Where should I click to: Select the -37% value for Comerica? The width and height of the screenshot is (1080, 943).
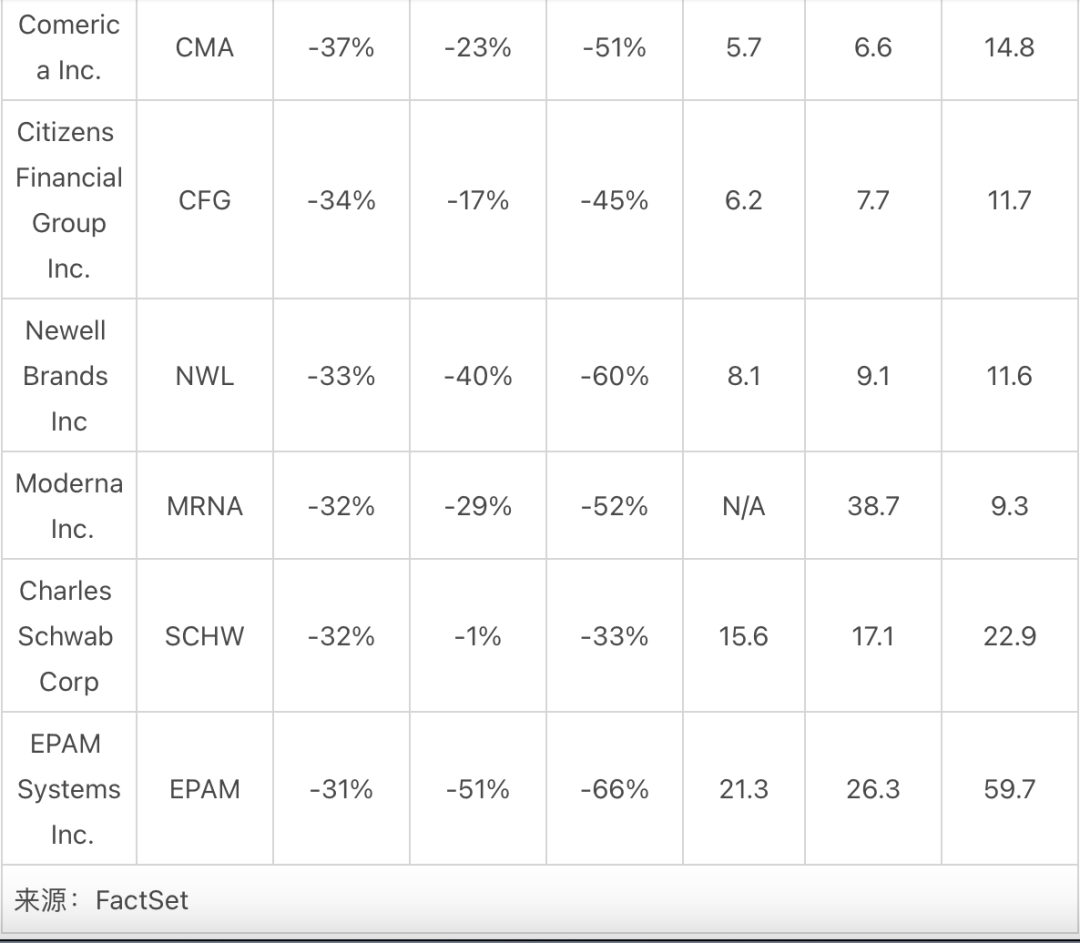coord(342,48)
